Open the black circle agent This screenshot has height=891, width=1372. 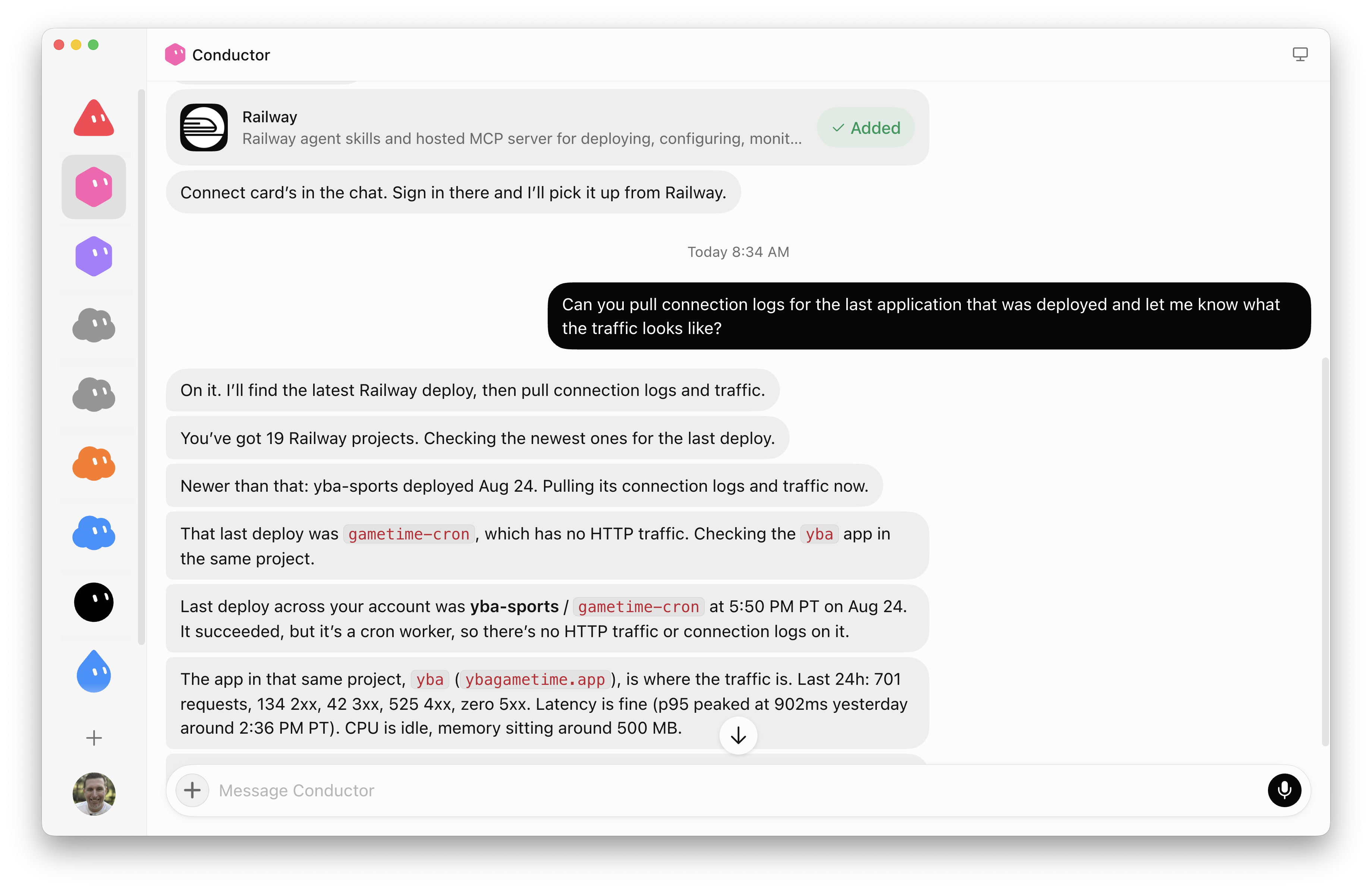click(93, 602)
